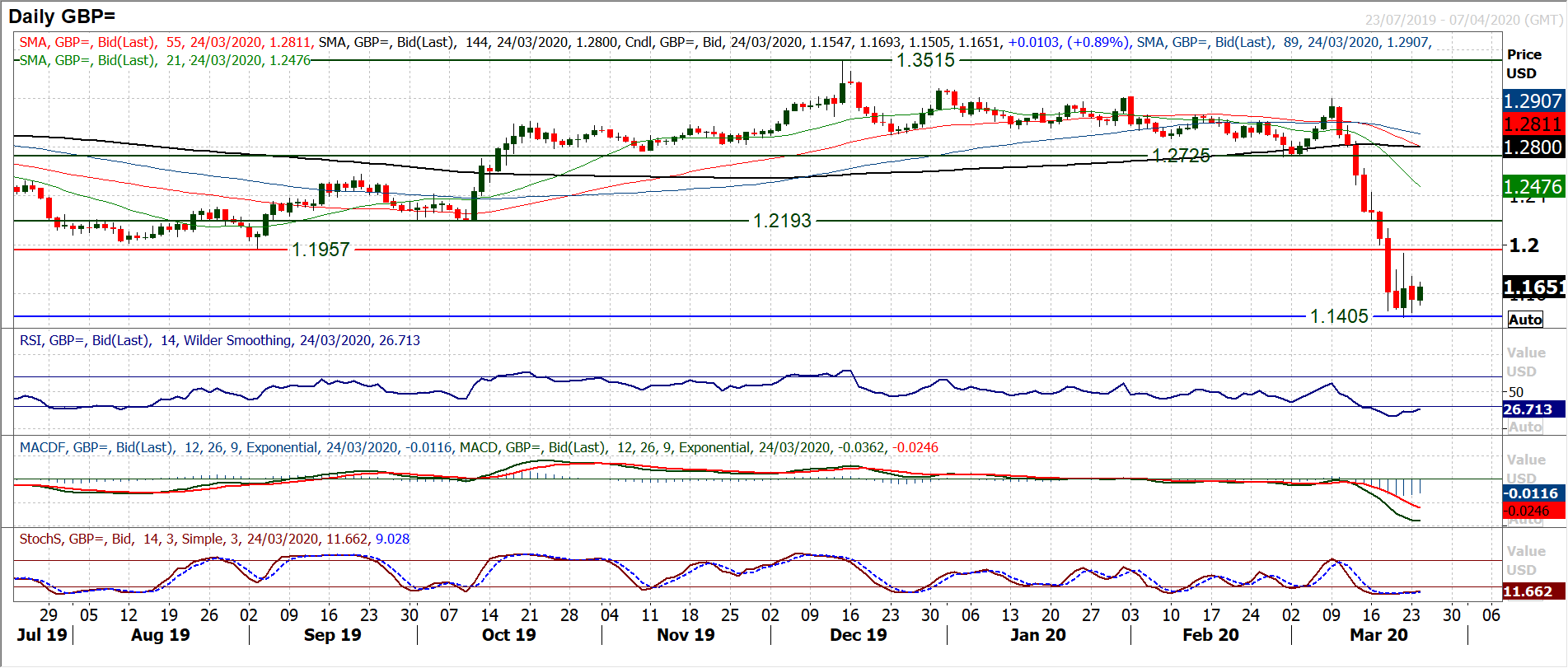Click the 1.2907 blue SMA price tag
1568x668 pixels.
pos(1533,100)
